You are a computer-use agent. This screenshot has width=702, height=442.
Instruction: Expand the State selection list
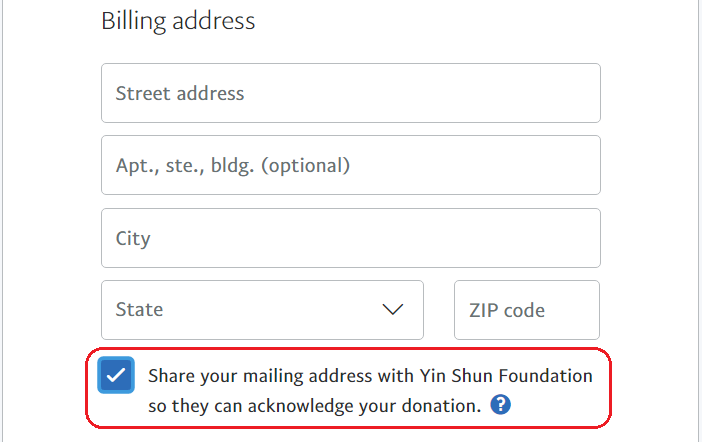click(262, 310)
